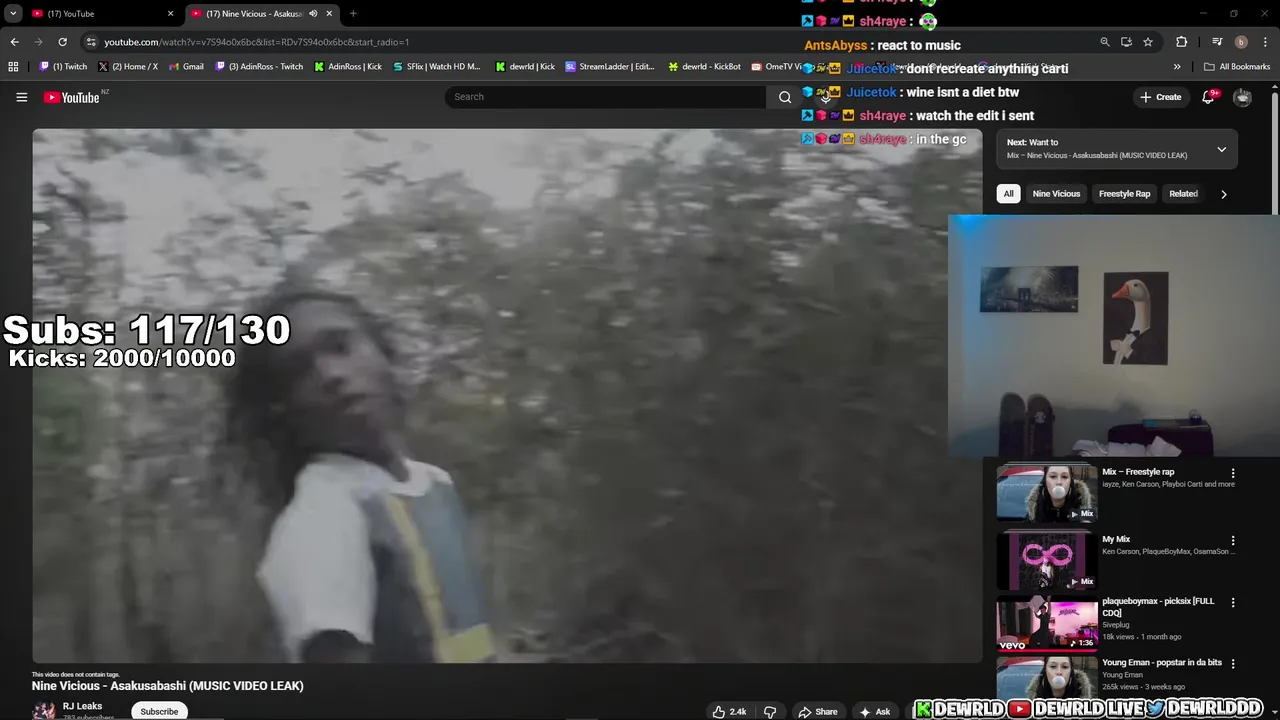Open the dewrld | Kick bookmark
Screen dimensions: 1280x720
pyautogui.click(x=525, y=67)
